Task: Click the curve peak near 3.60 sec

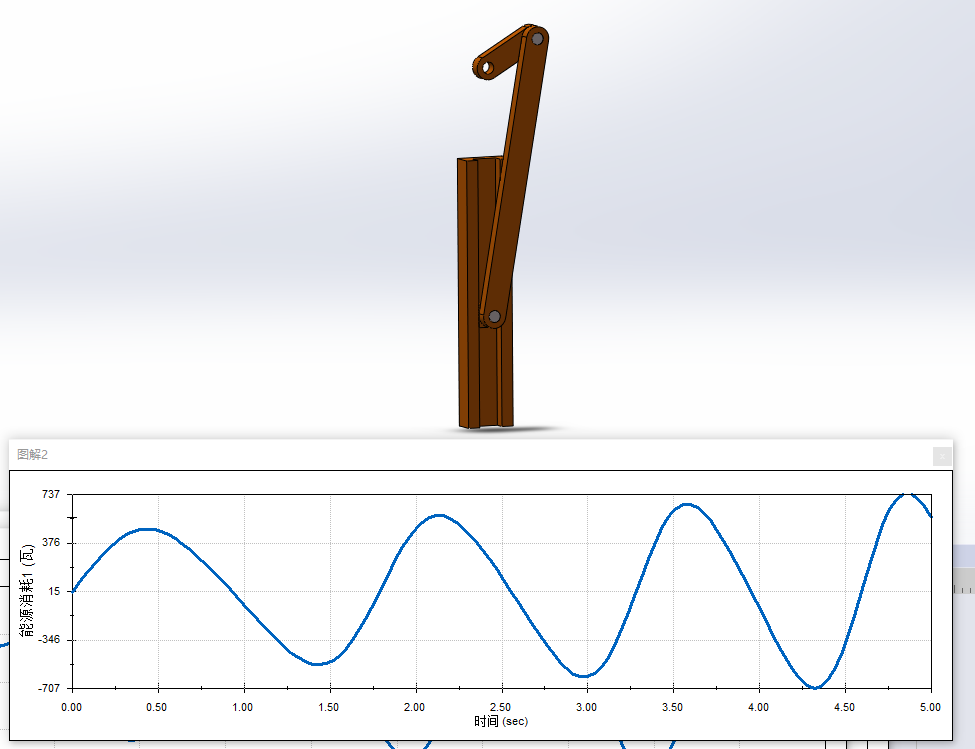Action: tap(687, 504)
